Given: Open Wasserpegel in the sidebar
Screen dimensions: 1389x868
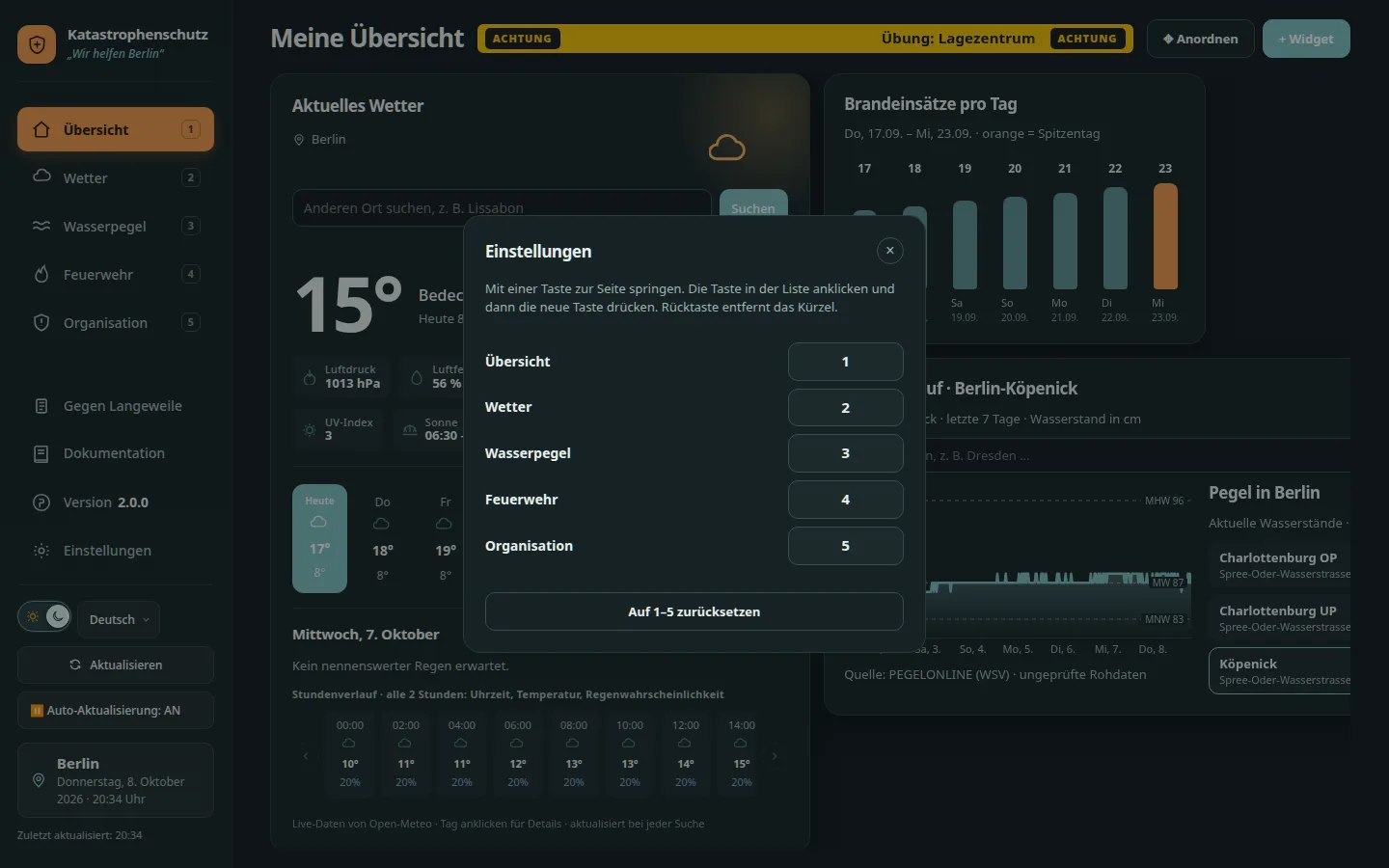Looking at the screenshot, I should (x=116, y=226).
